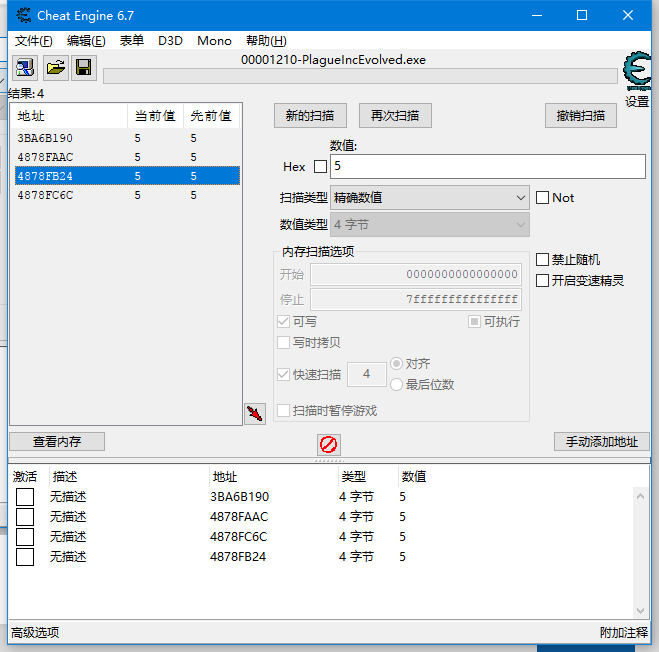Click 手动添加地址 button
Viewport: 659px width, 652px height.
601,441
